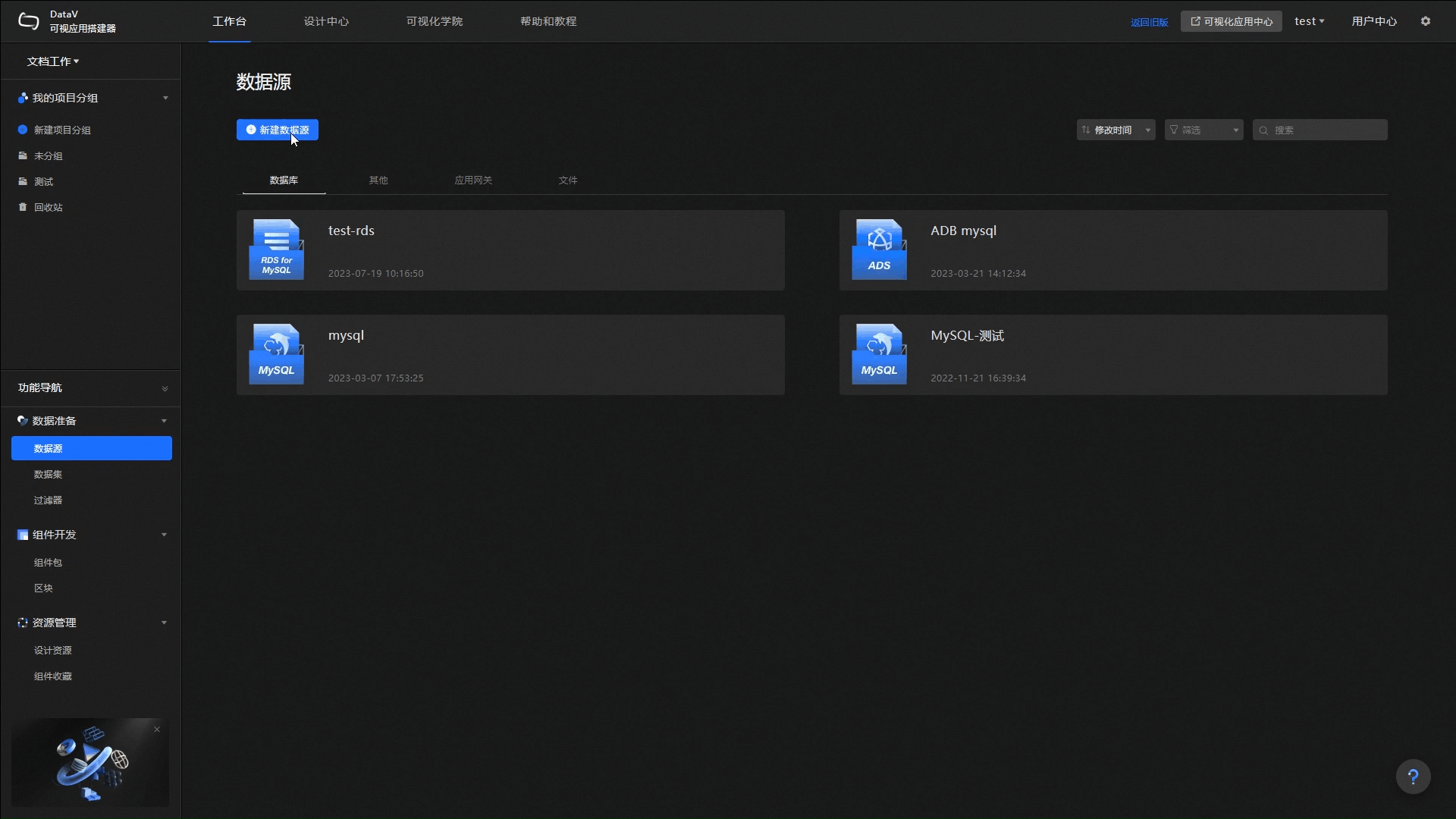Select the 数据库 data source tab

(x=284, y=180)
